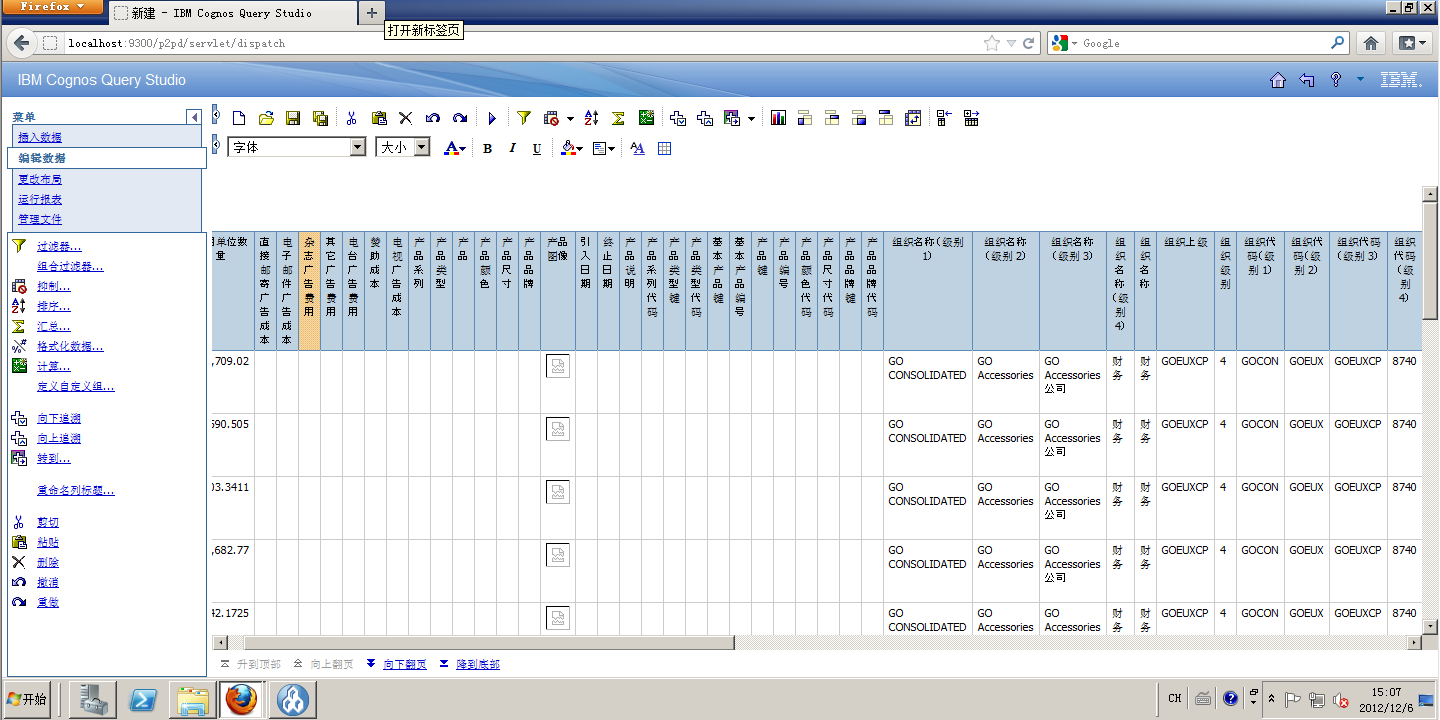1440x720 pixels.
Task: Click the Save As toolbar icon
Action: pyautogui.click(x=320, y=118)
